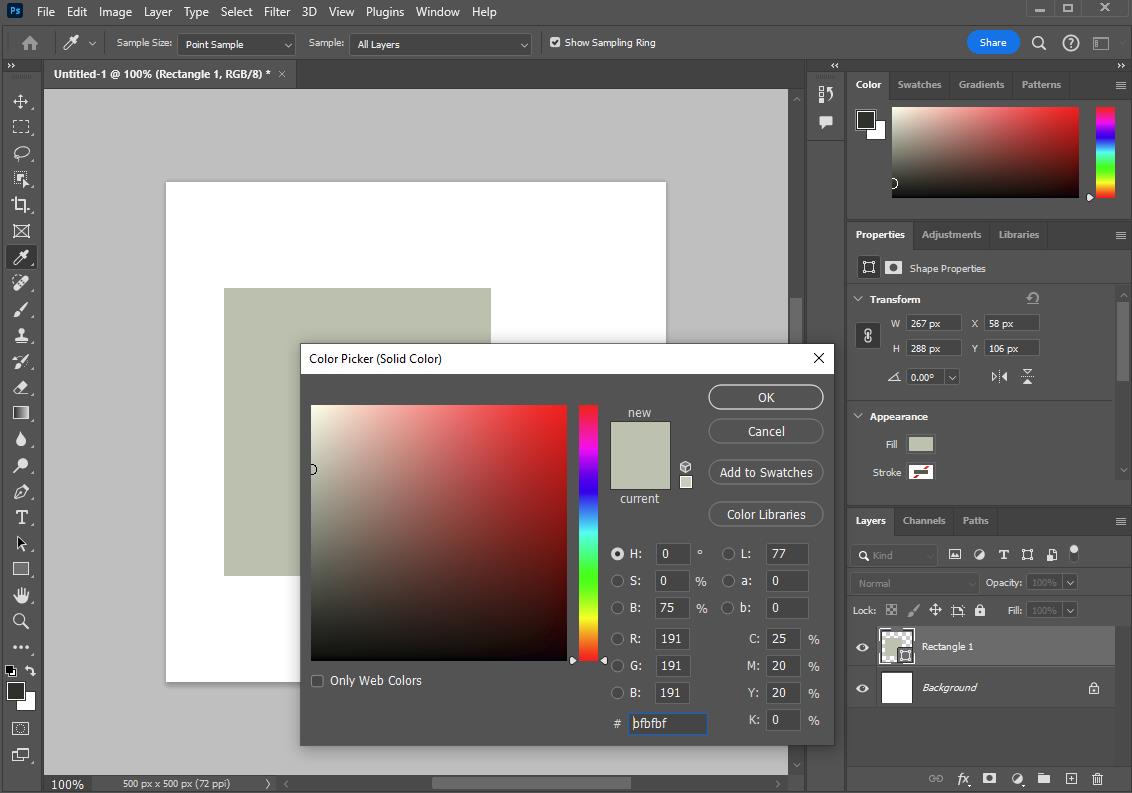Viewport: 1132px width, 793px height.
Task: Click the delete layer trash icon
Action: 1097,778
